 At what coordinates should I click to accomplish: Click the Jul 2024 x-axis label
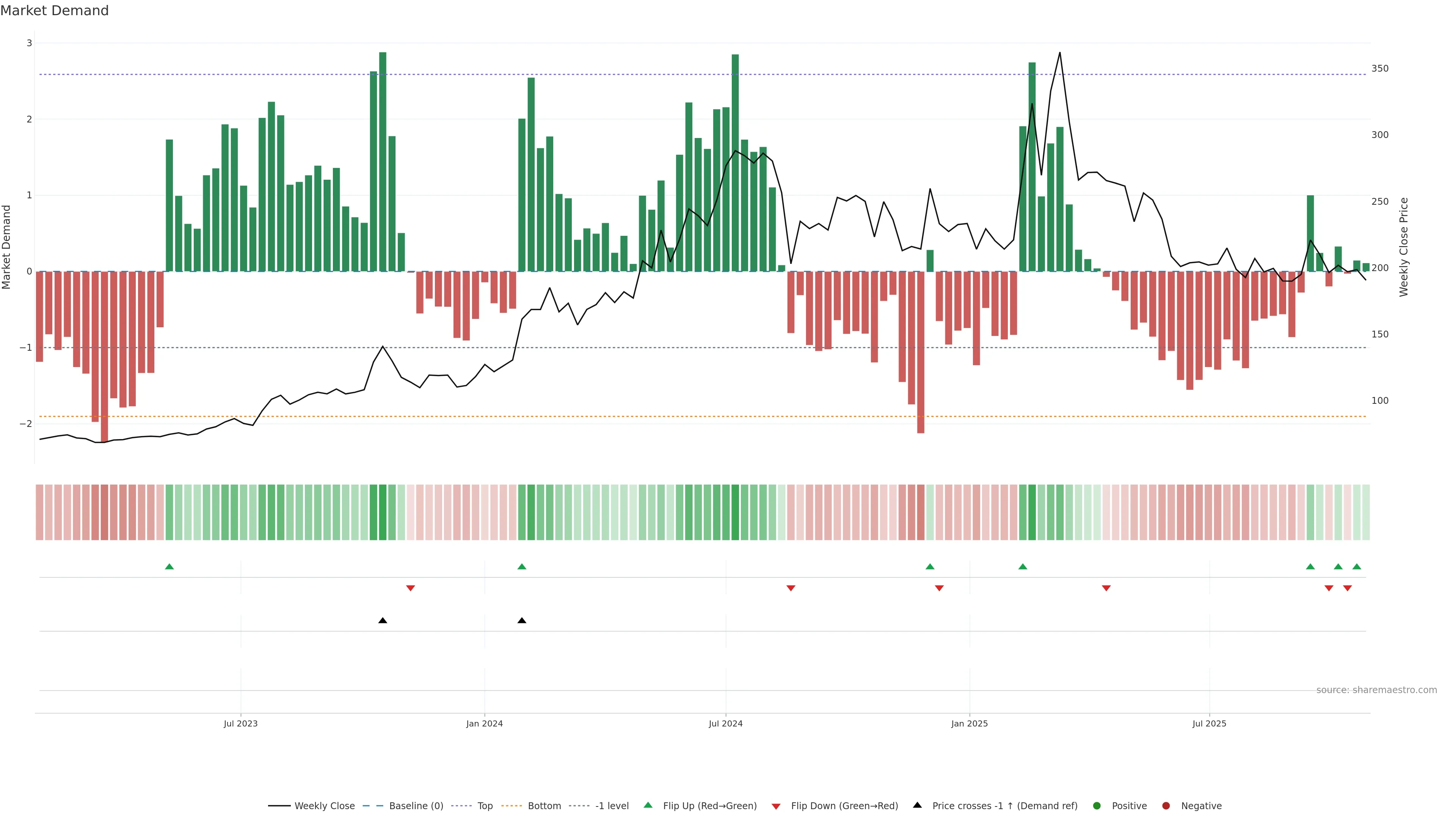[726, 724]
